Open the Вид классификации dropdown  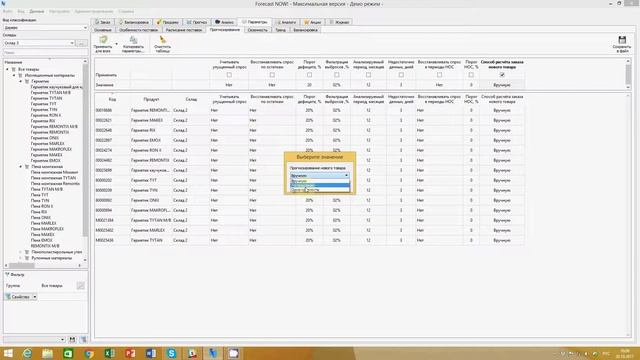pyautogui.click(x=45, y=27)
